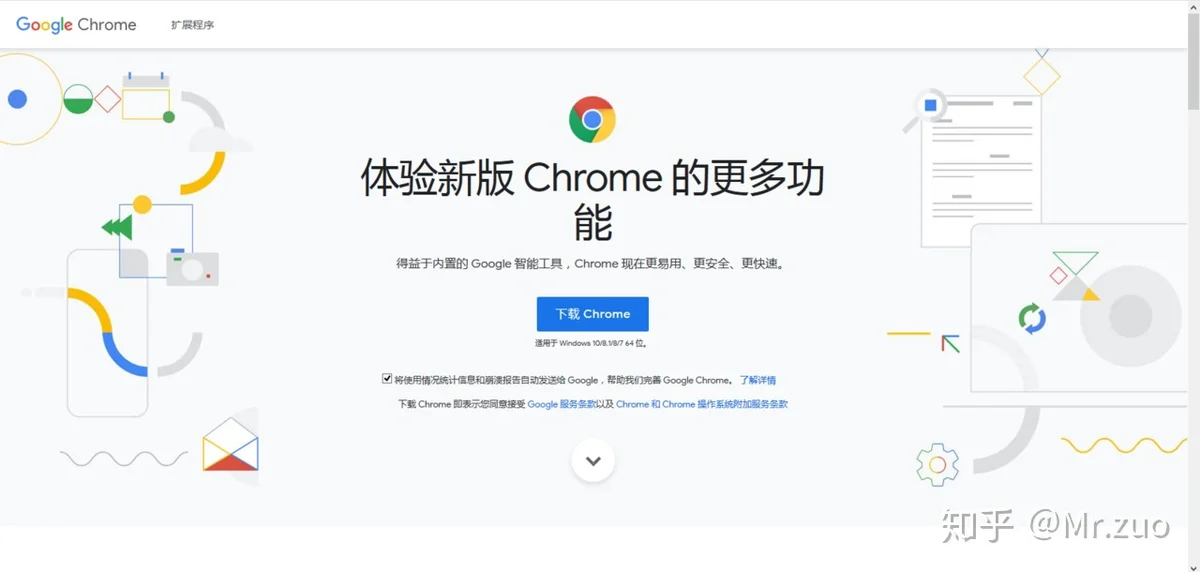1200x572 pixels.
Task: Uncheck the usage statistics reporting checkbox
Action: [387, 379]
